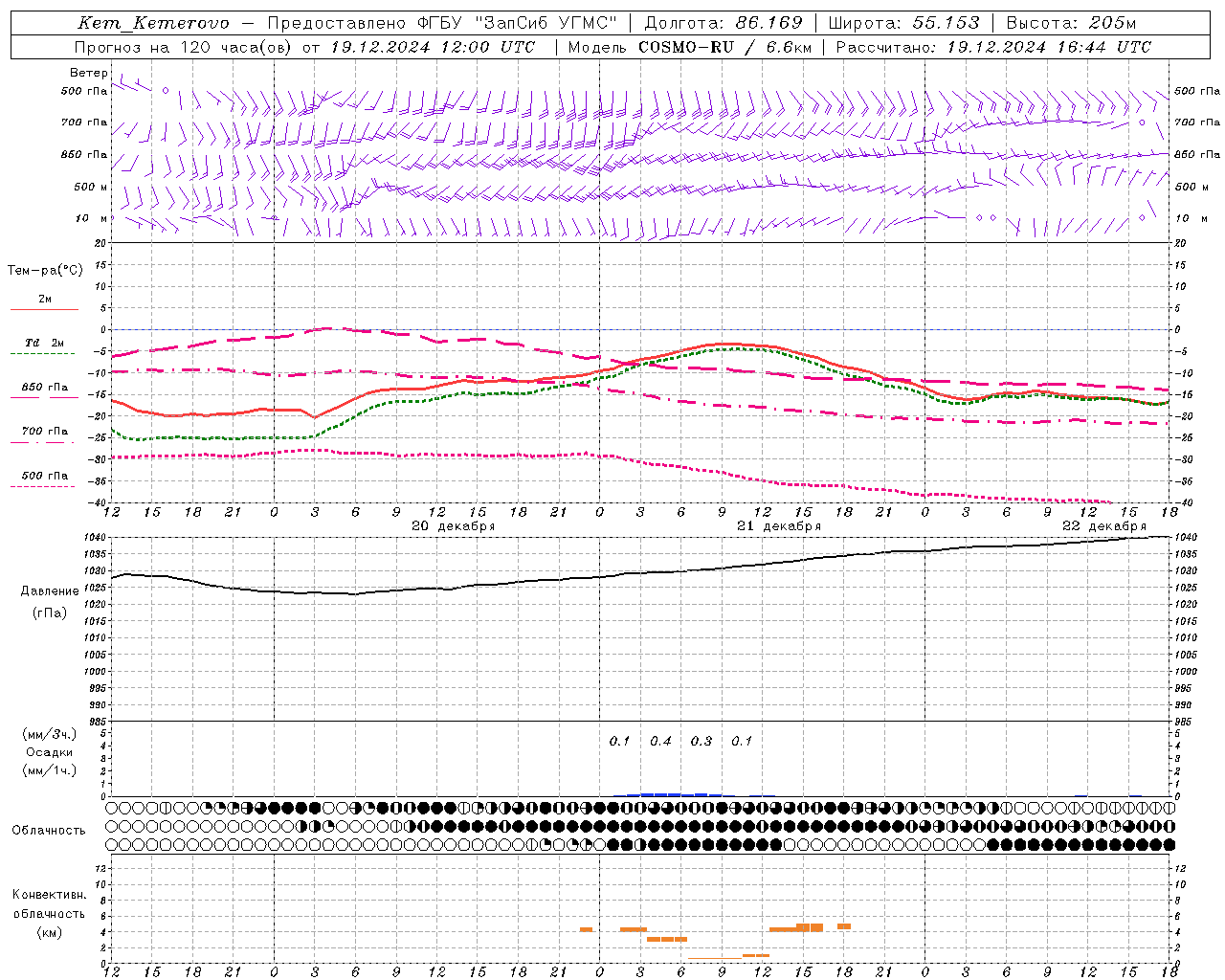Image resolution: width=1225 pixels, height=980 pixels.
Task: Click the 'Широта: 55.153' latitude value
Action: point(903,23)
